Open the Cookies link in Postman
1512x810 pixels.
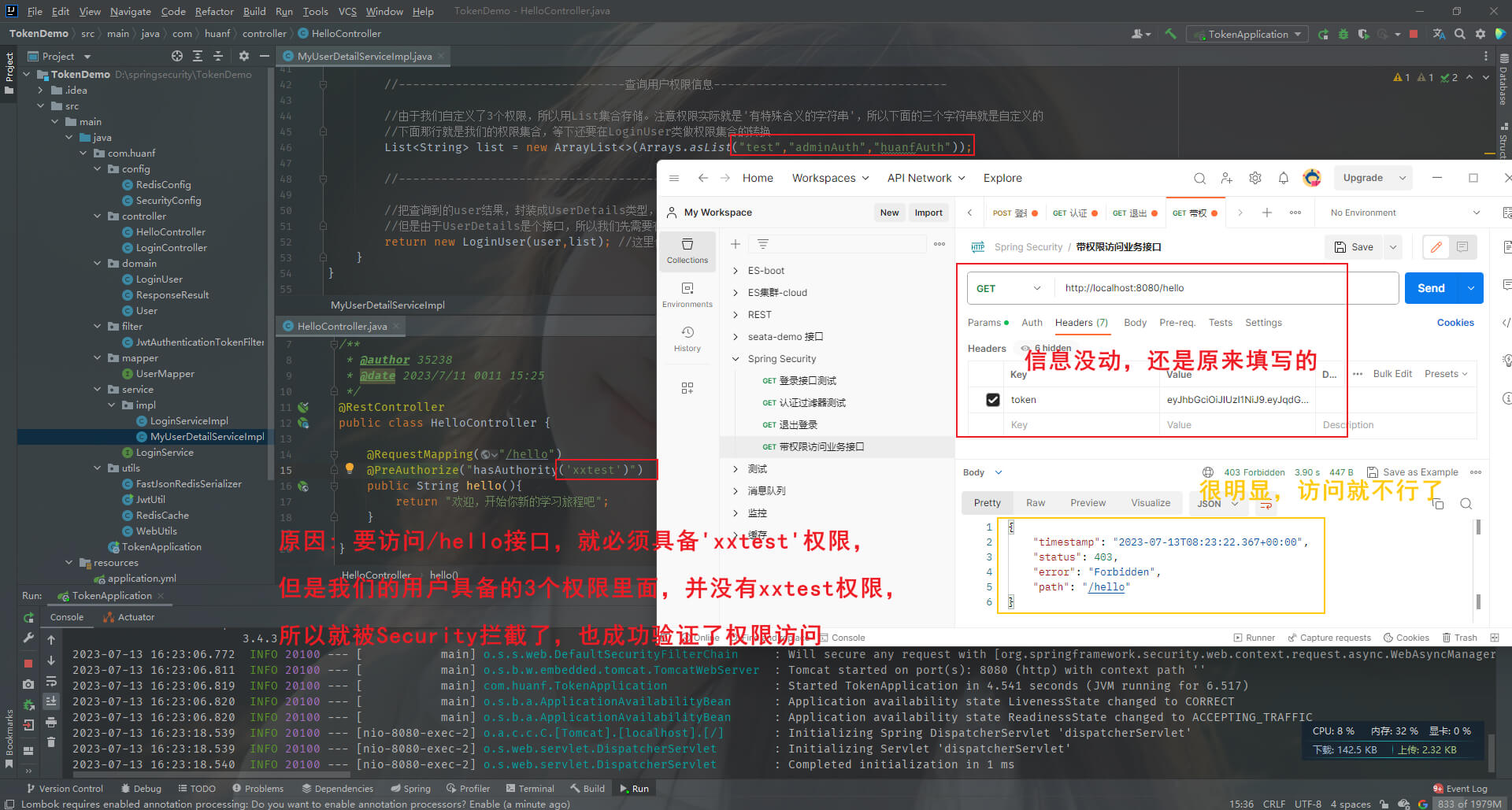click(x=1455, y=323)
